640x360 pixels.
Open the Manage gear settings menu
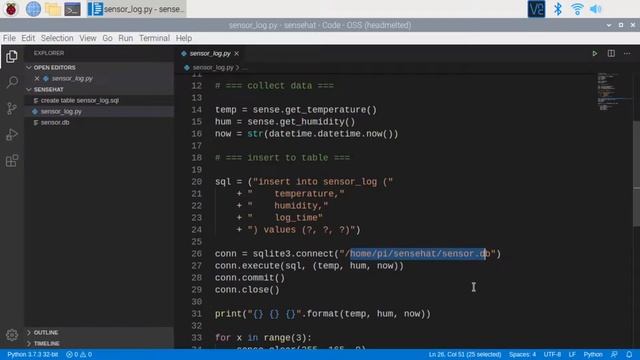tap(12, 335)
